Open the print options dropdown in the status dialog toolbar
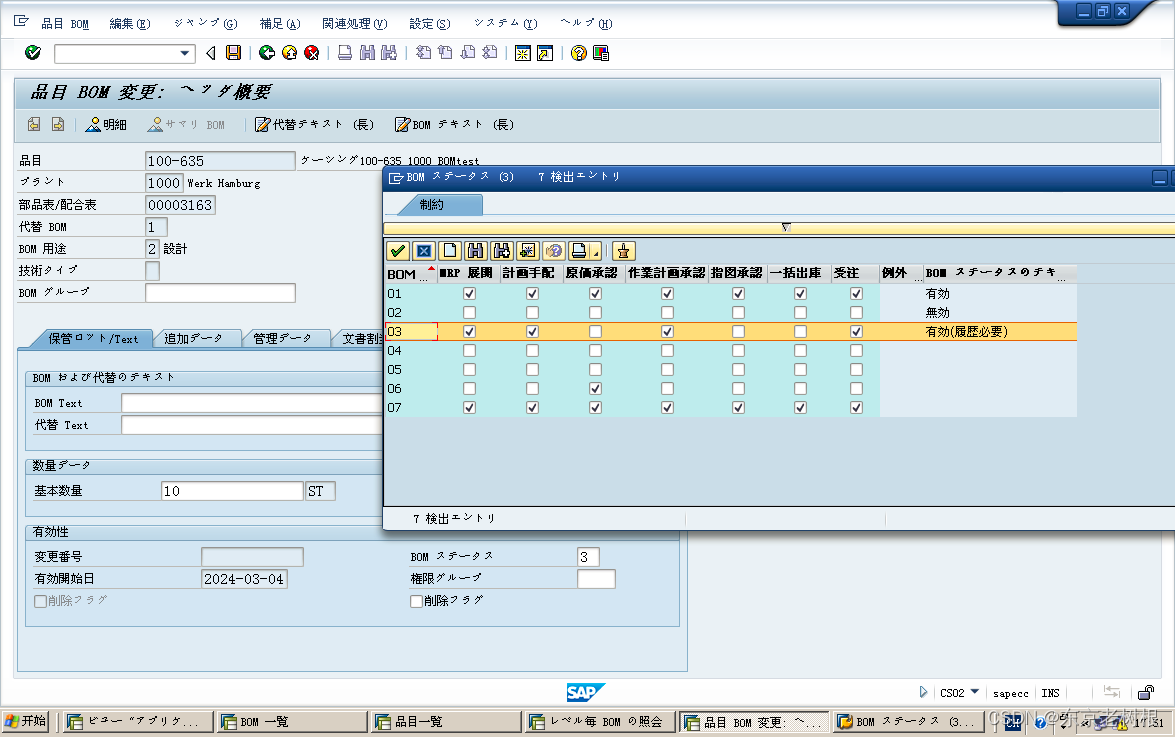The width and height of the screenshot is (1175, 737). tap(594, 251)
